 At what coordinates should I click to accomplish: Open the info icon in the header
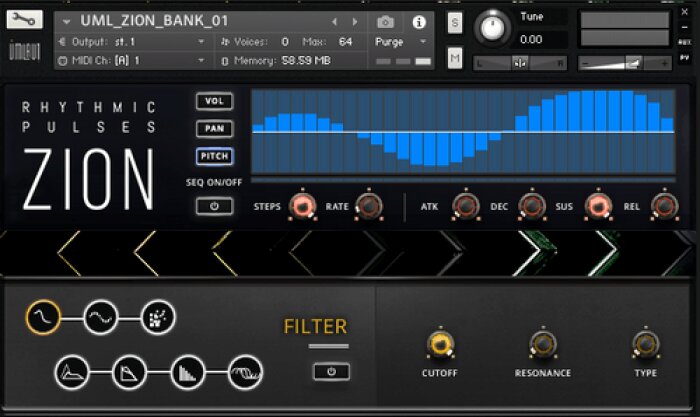(419, 22)
